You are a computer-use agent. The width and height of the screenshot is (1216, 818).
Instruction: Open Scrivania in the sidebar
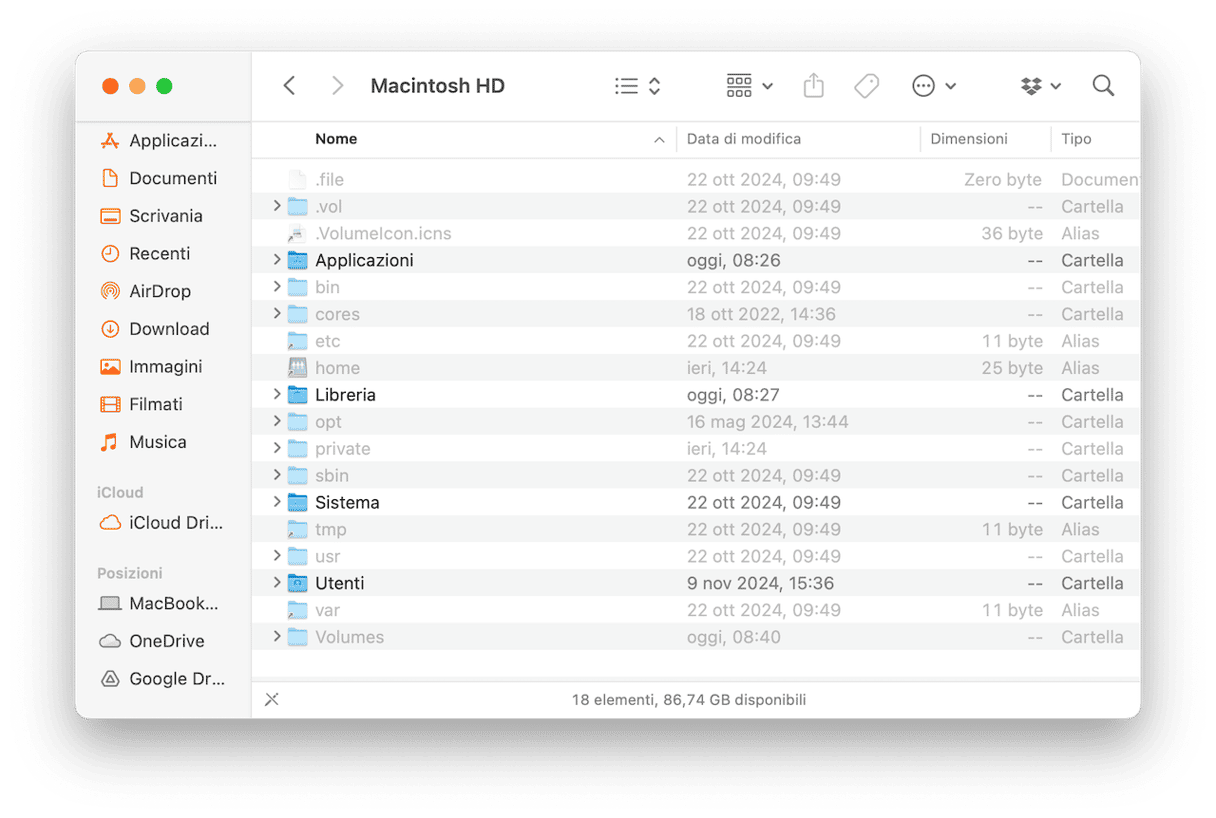tap(153, 216)
